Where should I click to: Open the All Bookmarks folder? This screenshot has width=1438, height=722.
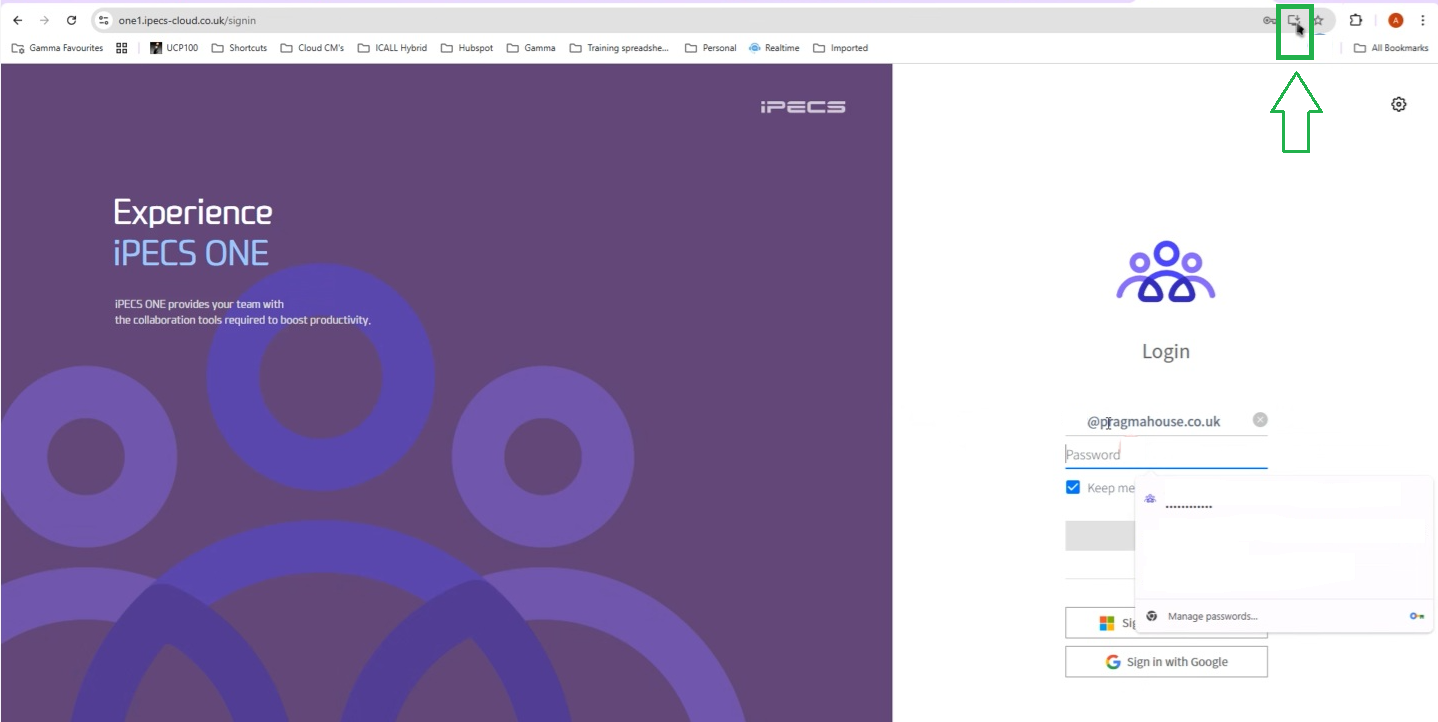click(x=1391, y=48)
